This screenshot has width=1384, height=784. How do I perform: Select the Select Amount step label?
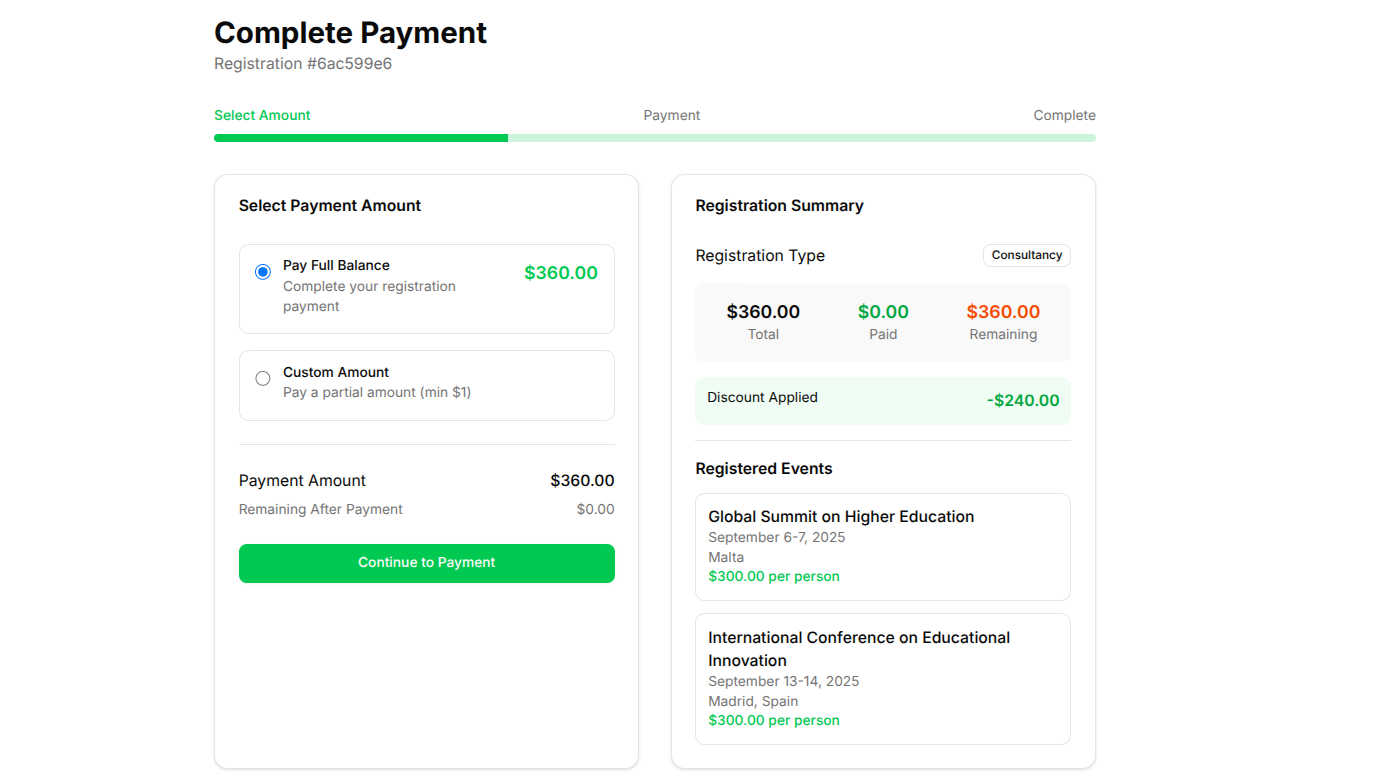point(262,115)
